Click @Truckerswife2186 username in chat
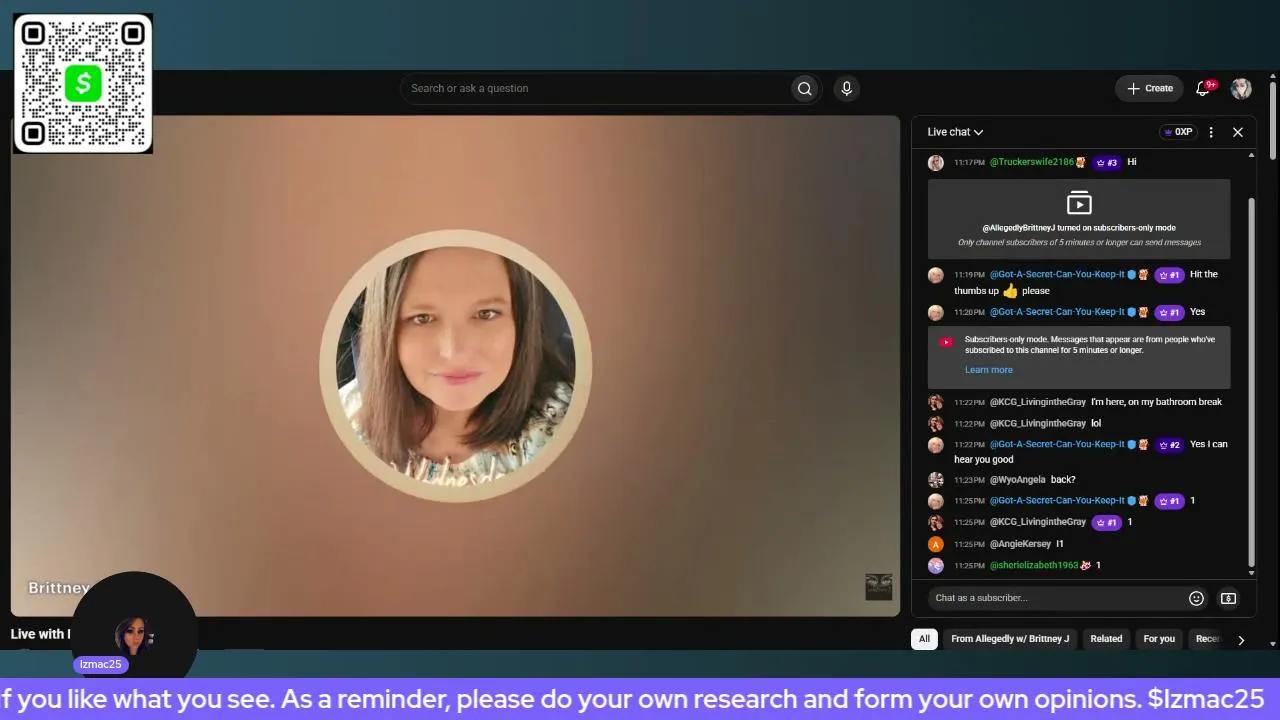Screen dimensions: 1280x720 pos(1031,162)
